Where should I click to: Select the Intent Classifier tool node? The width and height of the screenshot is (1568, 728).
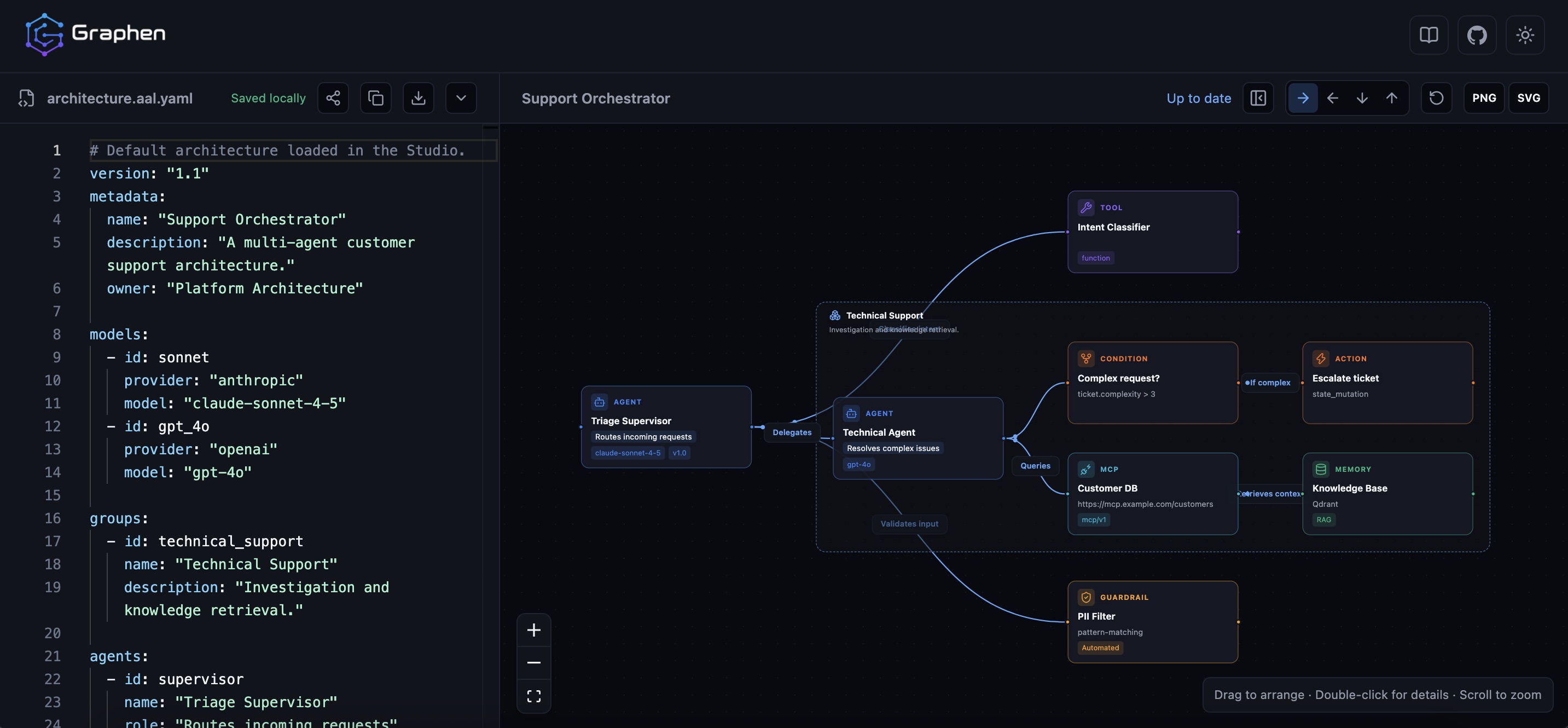click(x=1152, y=232)
